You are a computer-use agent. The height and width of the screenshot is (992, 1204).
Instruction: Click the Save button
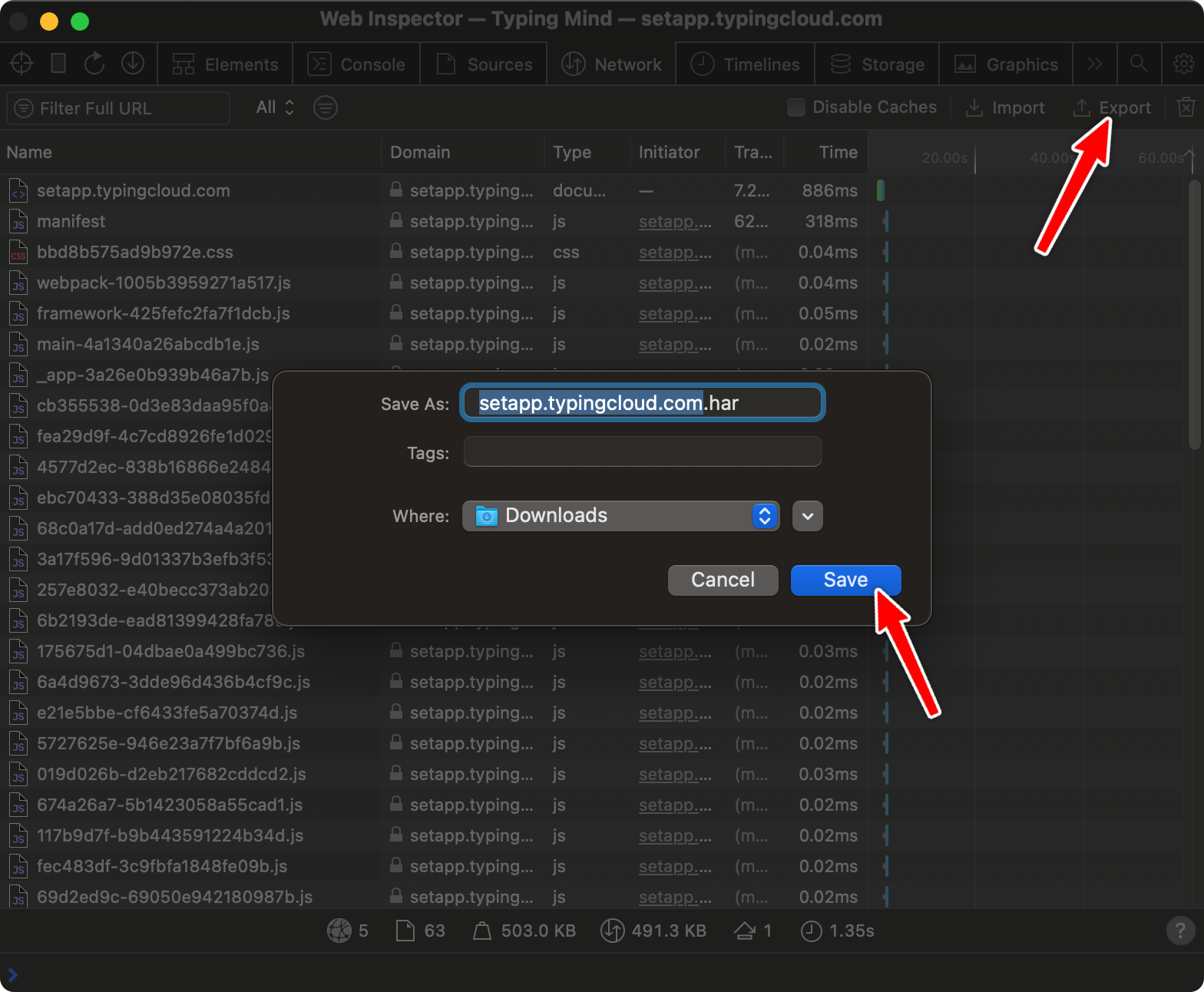point(845,580)
